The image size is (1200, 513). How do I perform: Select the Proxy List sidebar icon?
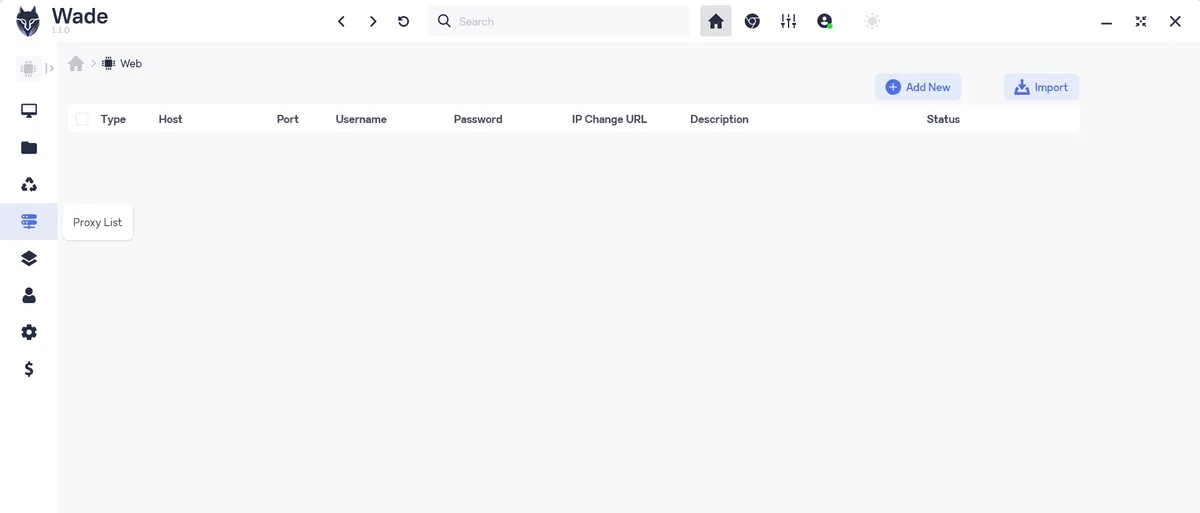[x=29, y=221]
